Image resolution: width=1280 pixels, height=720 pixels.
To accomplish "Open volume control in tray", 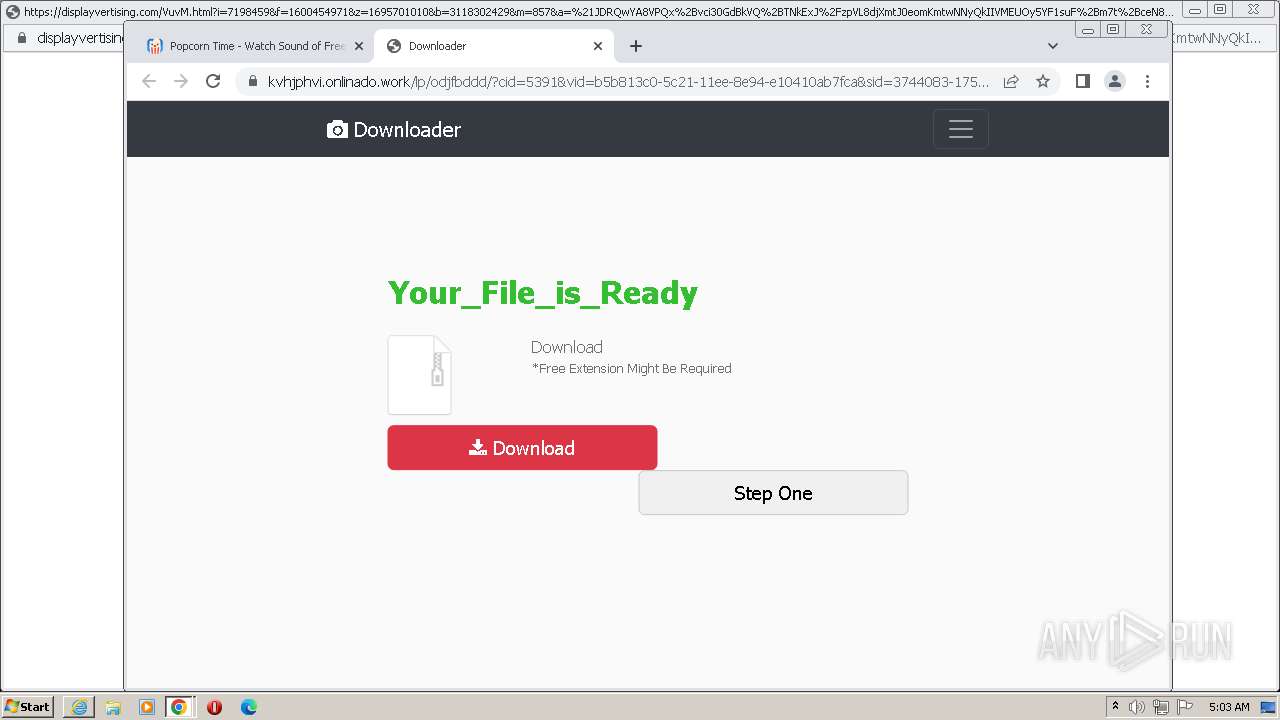I will 1137,707.
